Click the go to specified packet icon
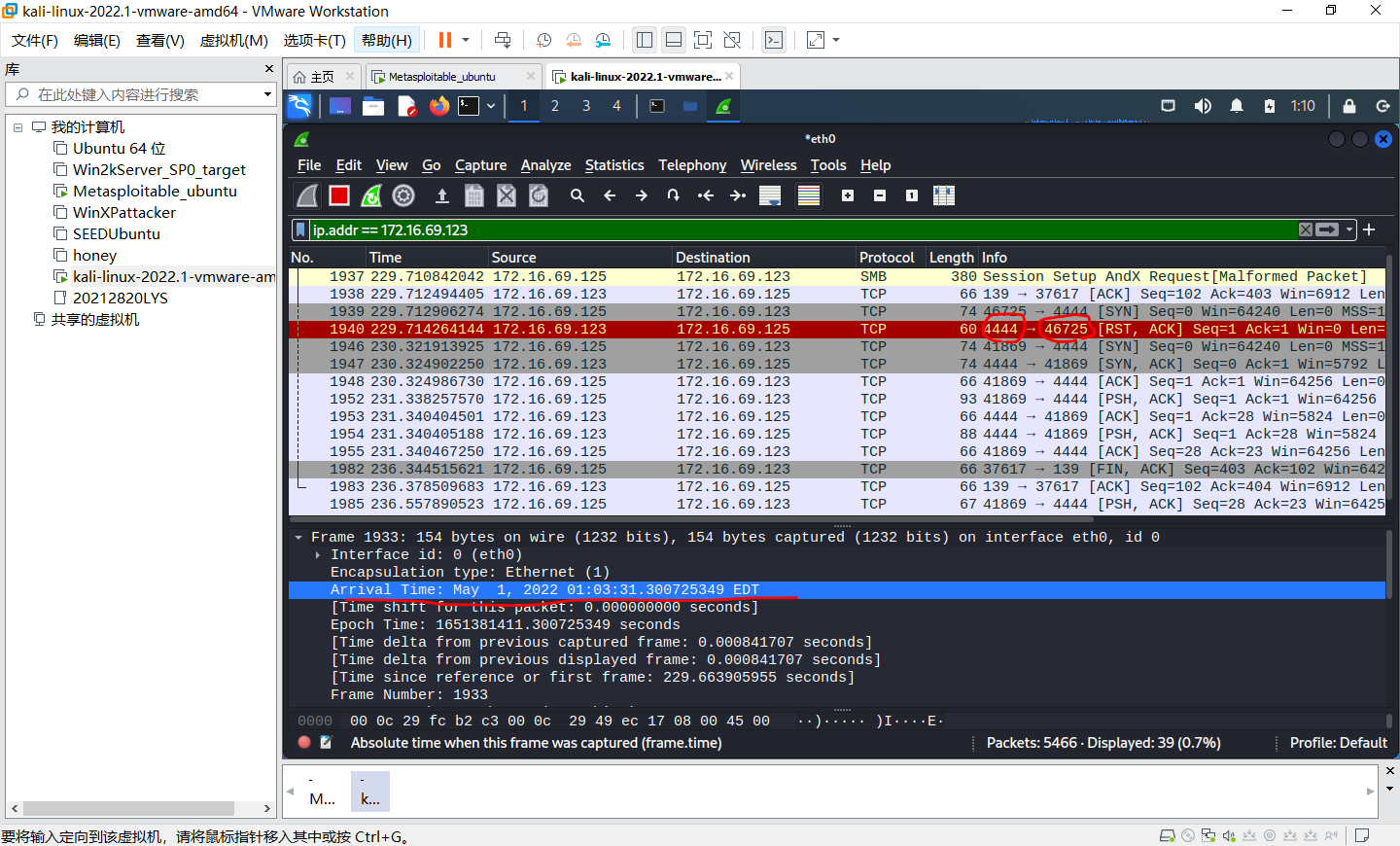This screenshot has height=846, width=1400. (x=674, y=195)
